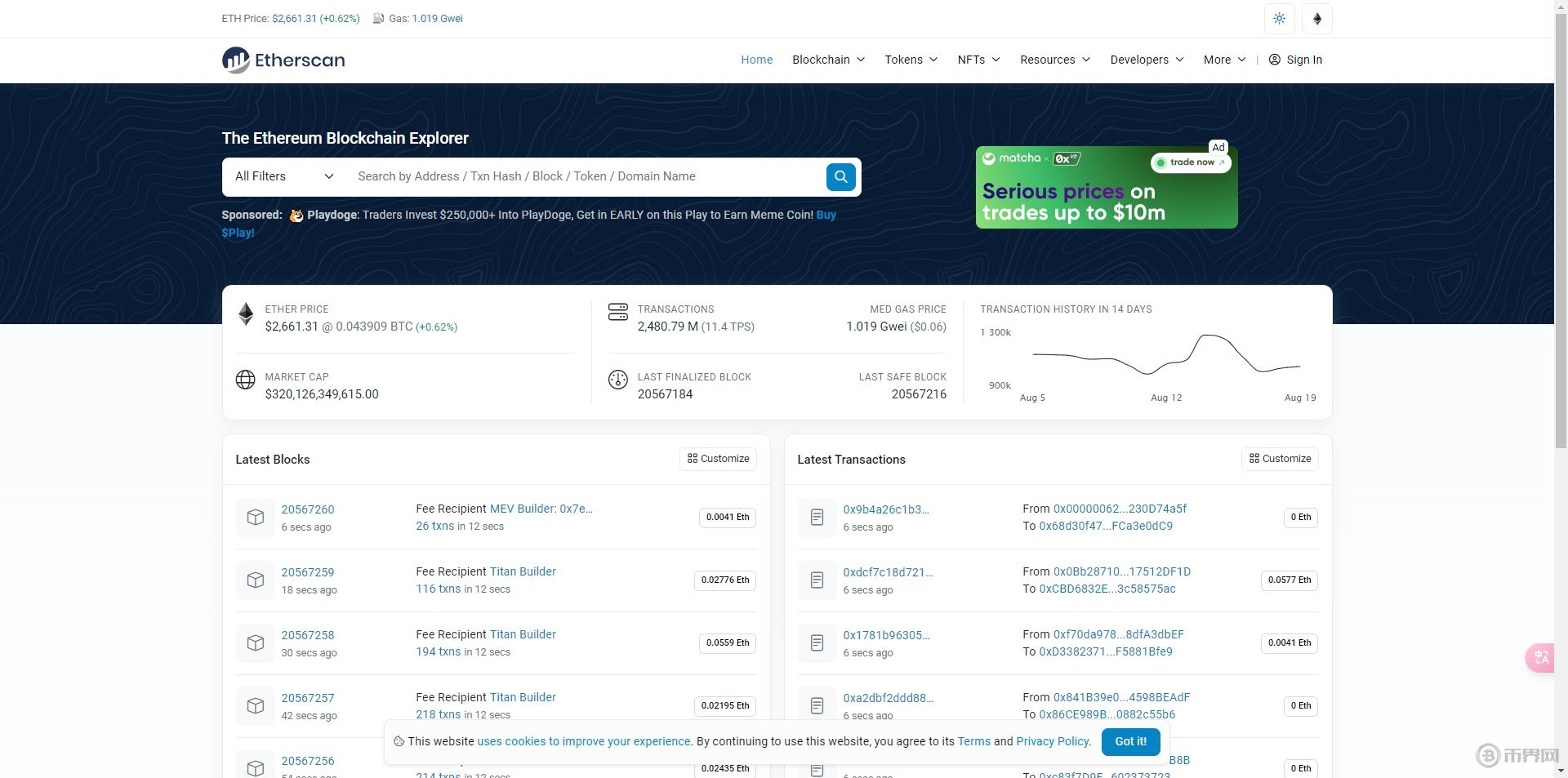Expand the Blockchain menu
Viewport: 1568px width, 778px height.
[x=828, y=60]
